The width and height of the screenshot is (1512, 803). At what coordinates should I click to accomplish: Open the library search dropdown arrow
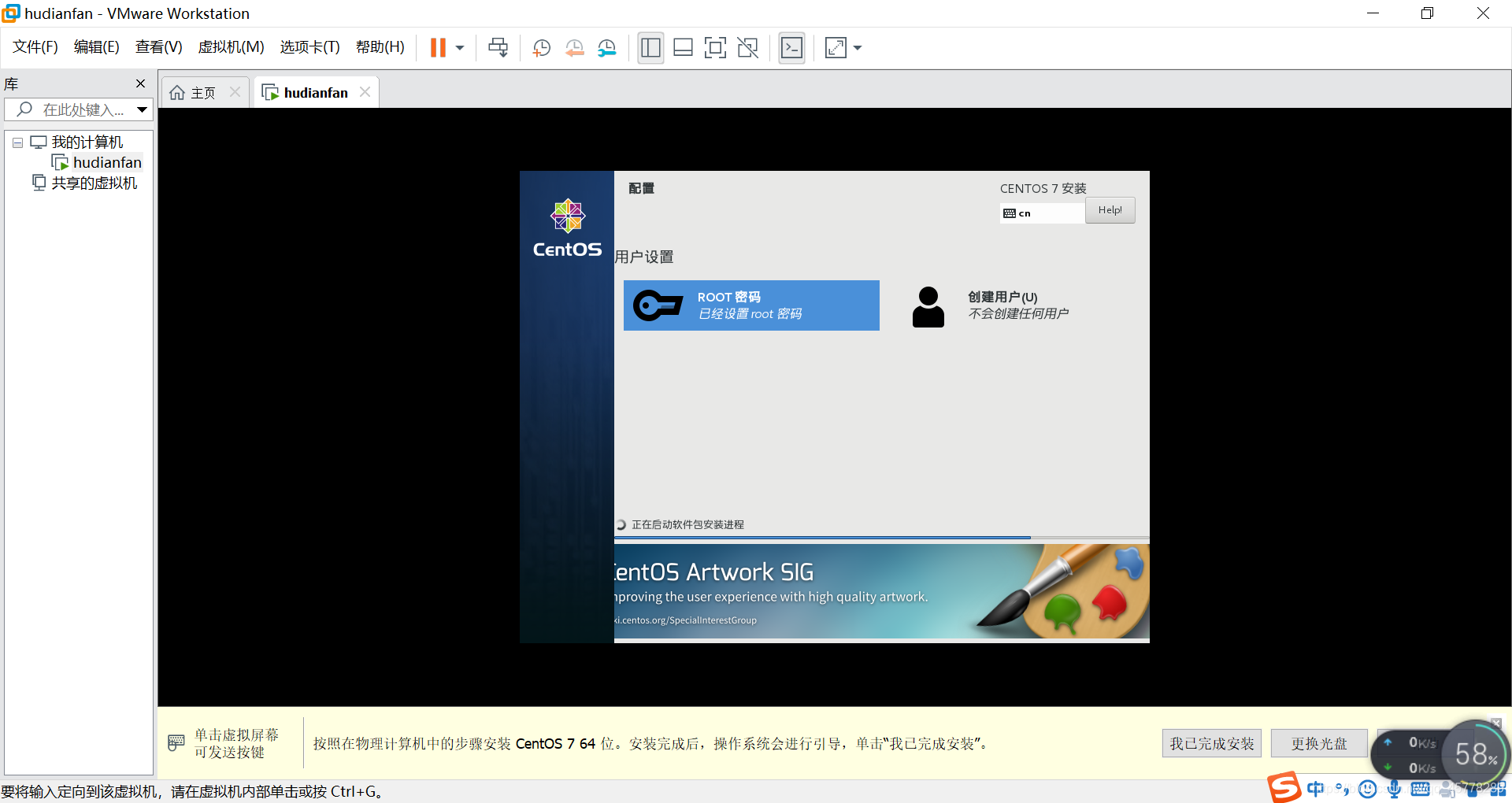pos(143,109)
